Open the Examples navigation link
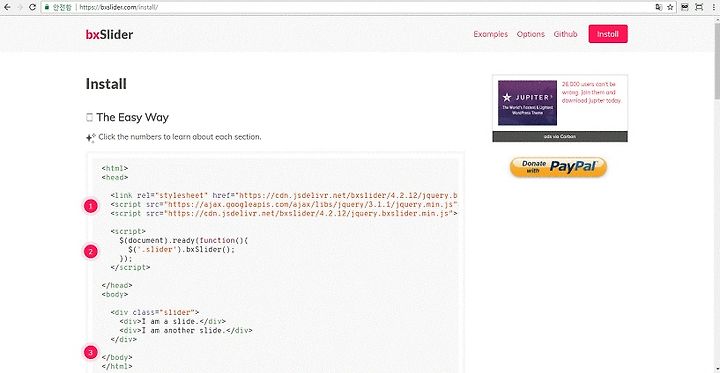The height and width of the screenshot is (373, 720). click(x=490, y=34)
